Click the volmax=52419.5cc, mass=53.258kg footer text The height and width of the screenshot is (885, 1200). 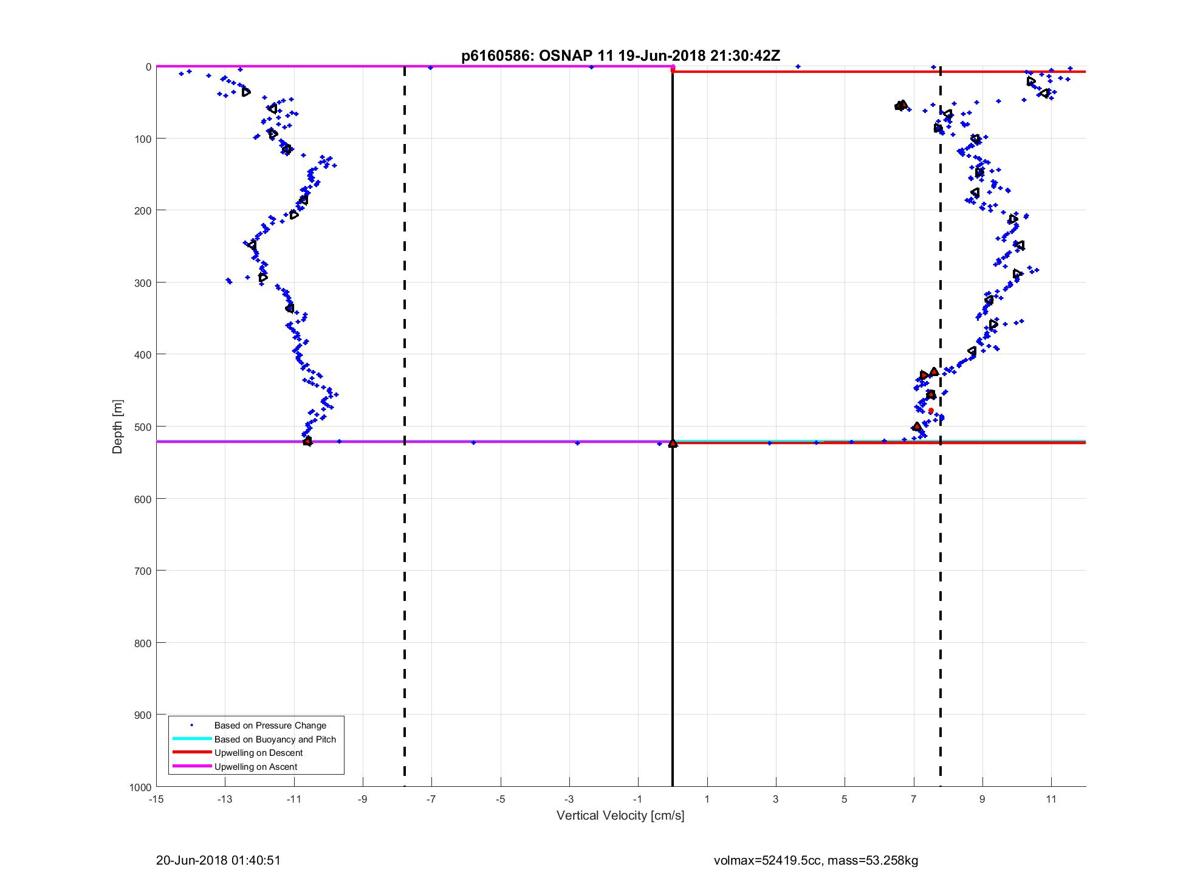[x=816, y=860]
